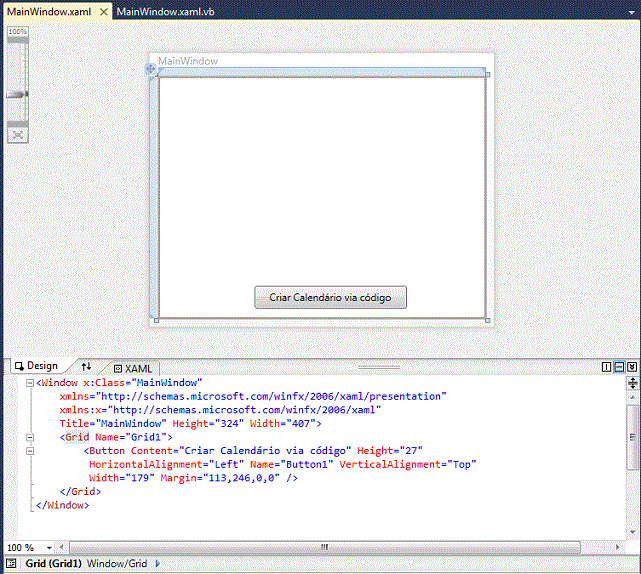This screenshot has height=574, width=641.
Task: Click the Height="324" attribute in XAML
Action: point(208,424)
